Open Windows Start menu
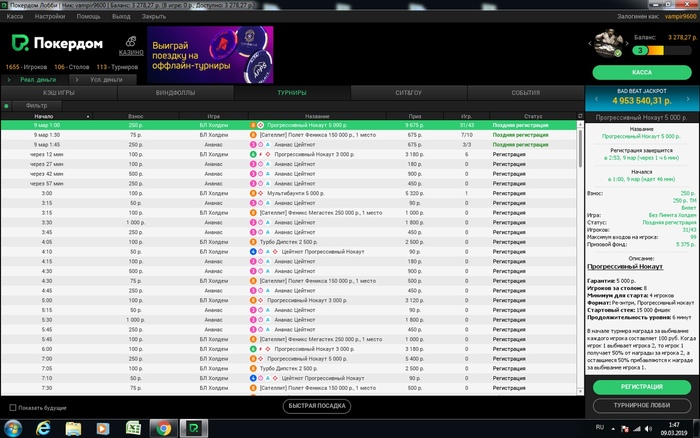 tap(12, 429)
